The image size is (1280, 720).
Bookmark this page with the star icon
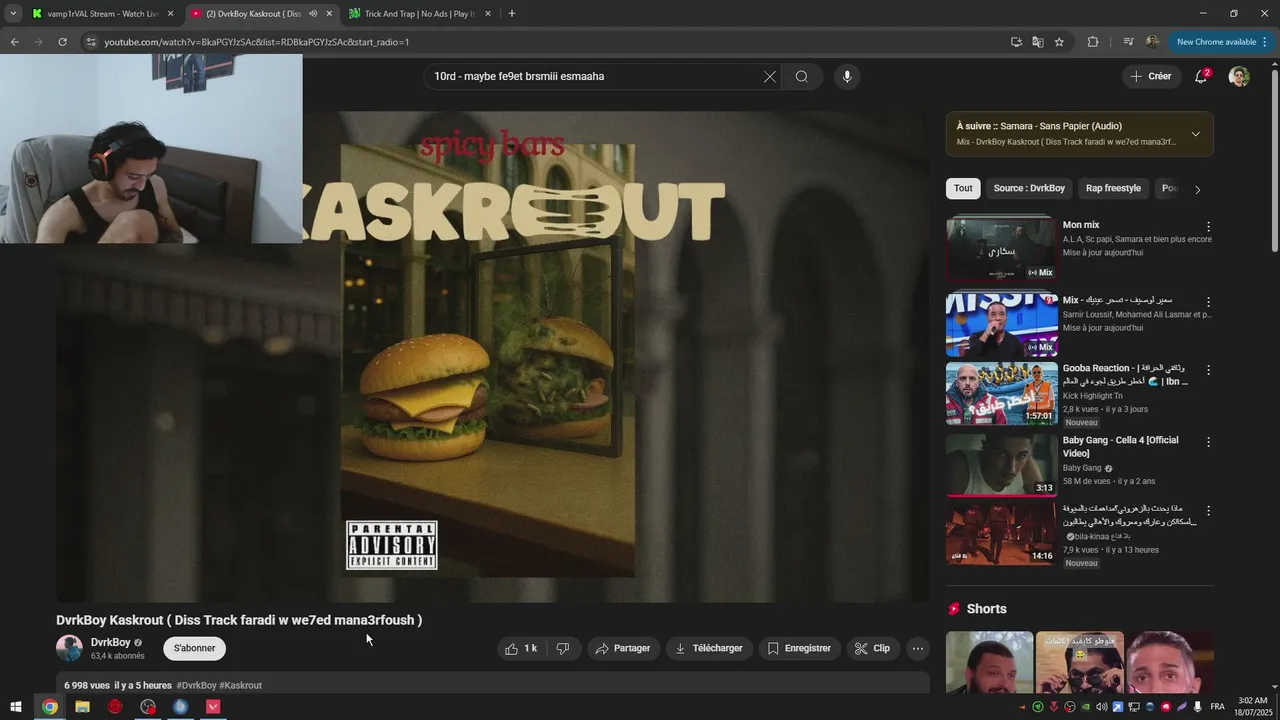tap(1059, 42)
